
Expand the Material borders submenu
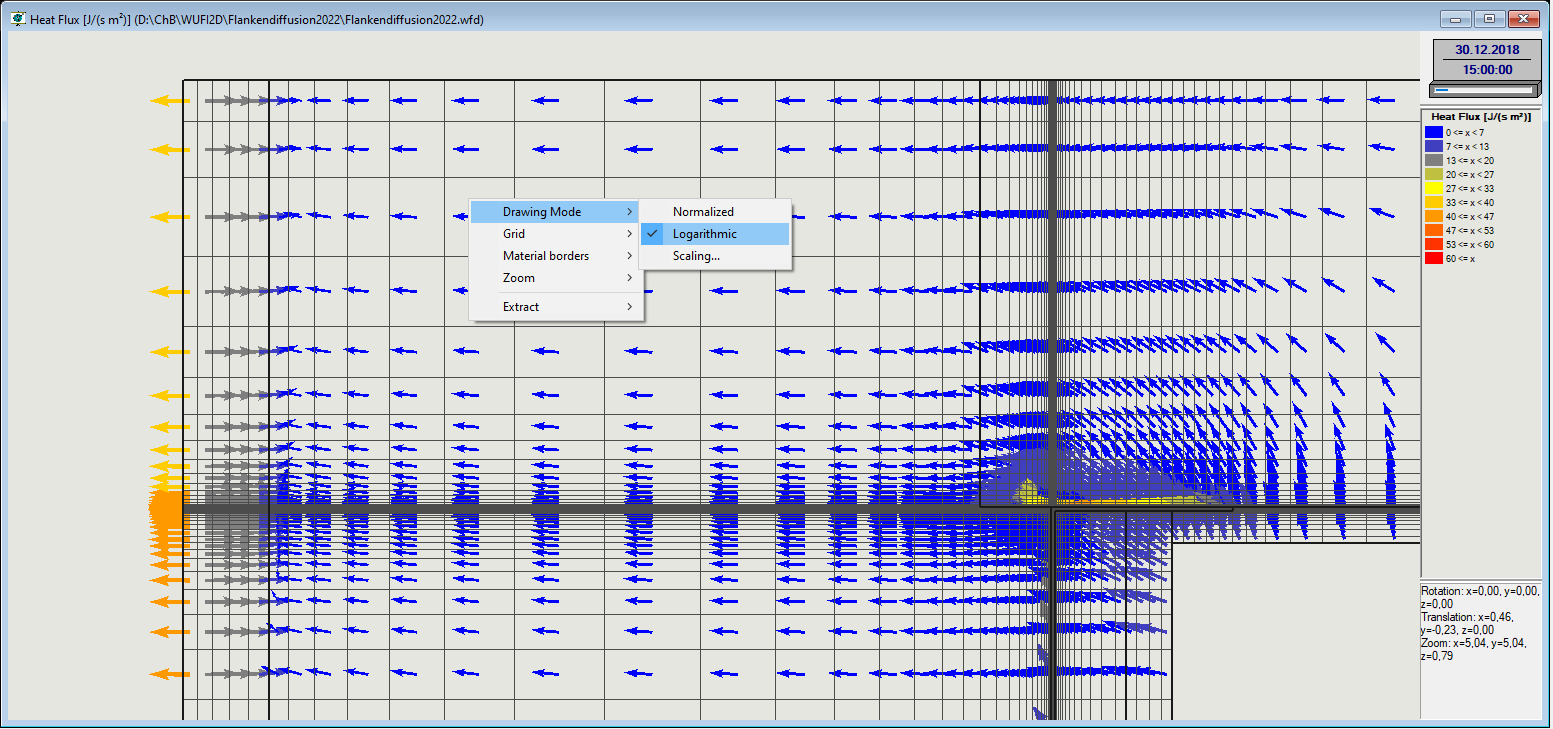coord(545,255)
